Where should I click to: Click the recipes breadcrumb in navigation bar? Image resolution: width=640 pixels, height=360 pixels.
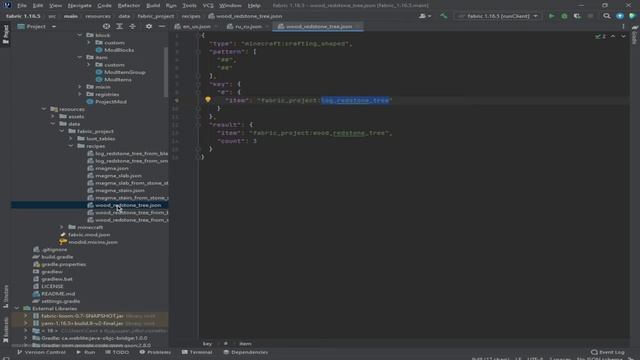(191, 16)
